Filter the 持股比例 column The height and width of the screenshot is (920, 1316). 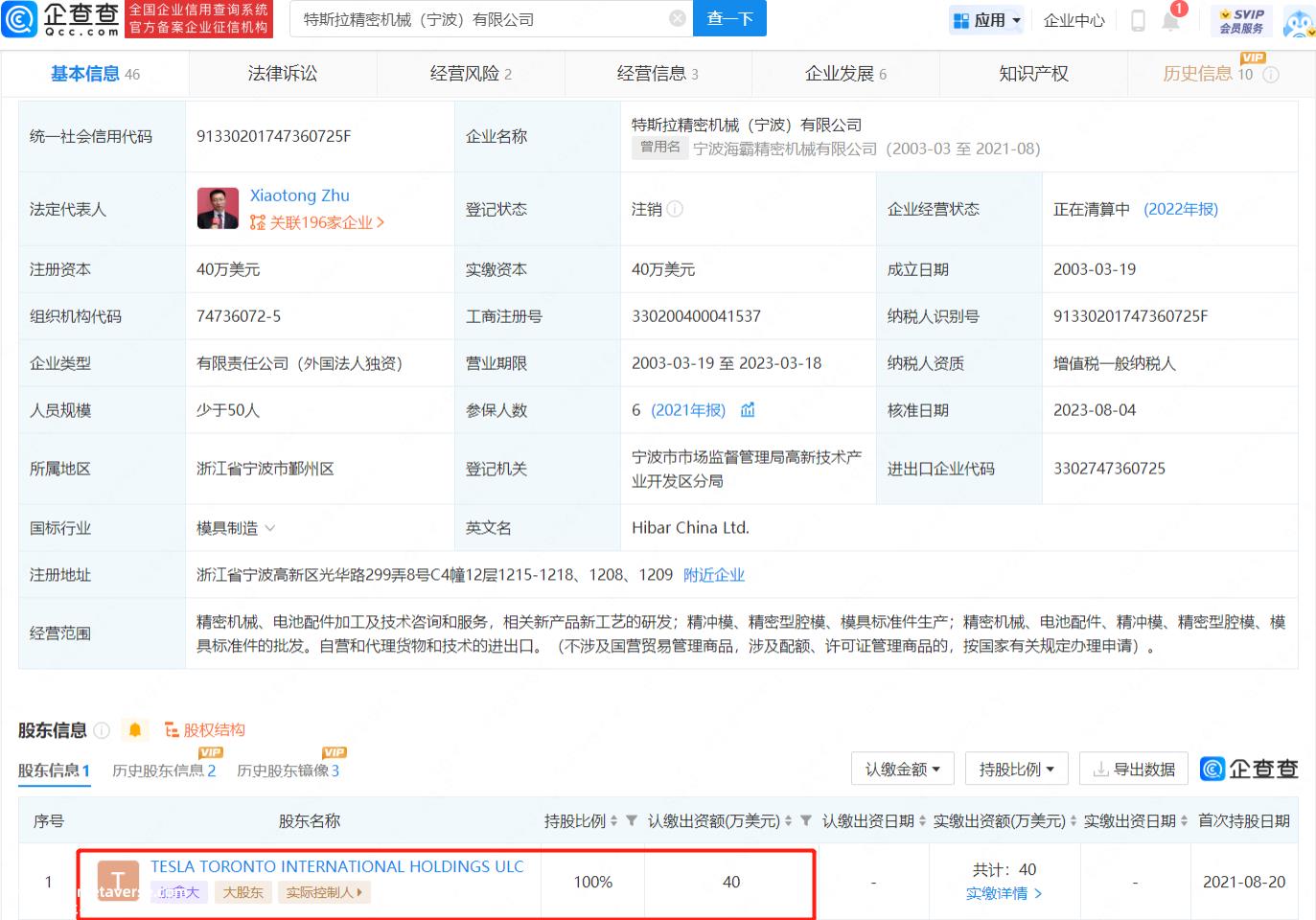tap(632, 821)
